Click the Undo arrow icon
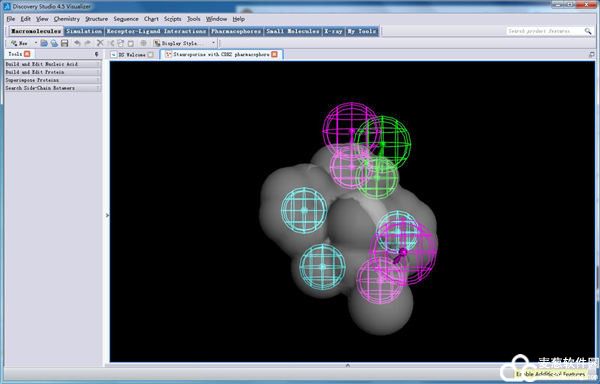600x384 pixels. pos(77,43)
